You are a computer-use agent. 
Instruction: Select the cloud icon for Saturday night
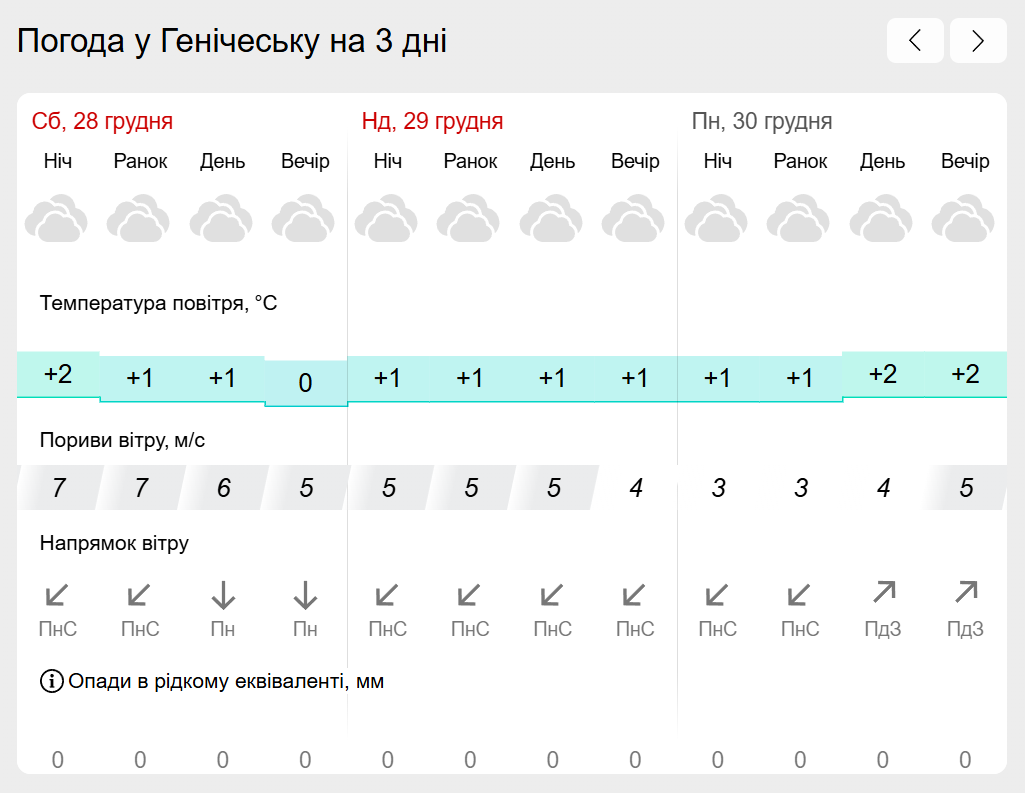[x=56, y=218]
